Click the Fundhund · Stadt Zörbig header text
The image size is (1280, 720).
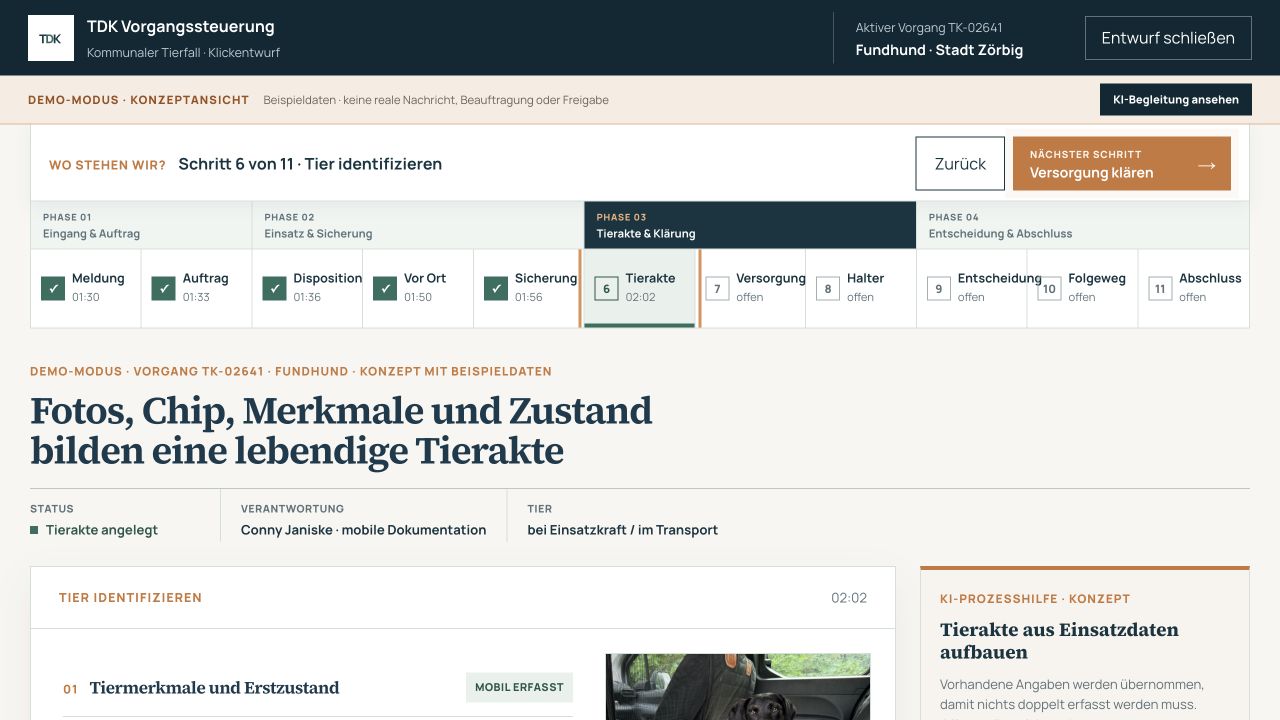coord(939,50)
